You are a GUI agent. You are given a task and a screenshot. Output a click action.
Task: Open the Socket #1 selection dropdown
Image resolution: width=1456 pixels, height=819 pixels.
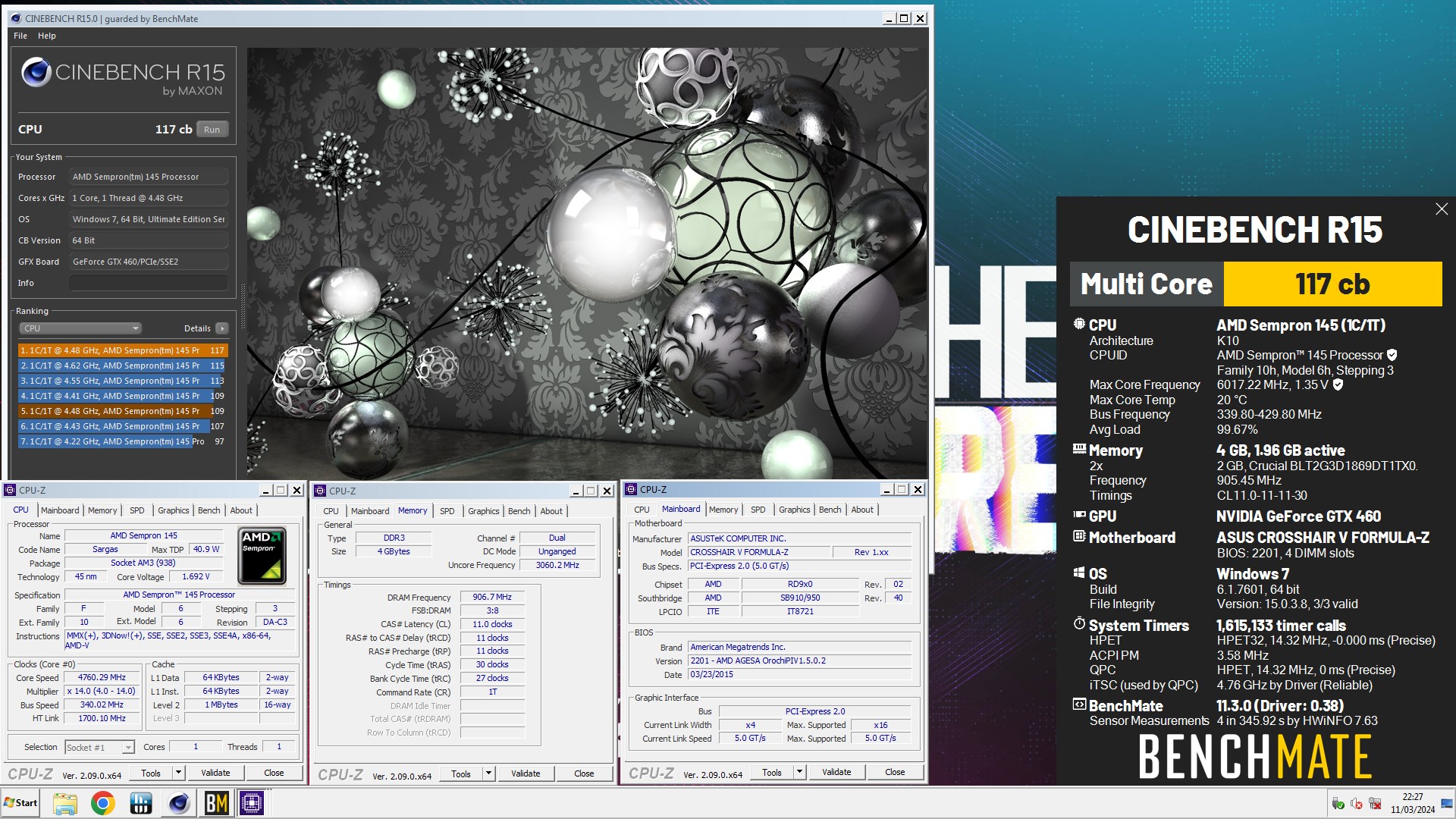click(x=99, y=748)
